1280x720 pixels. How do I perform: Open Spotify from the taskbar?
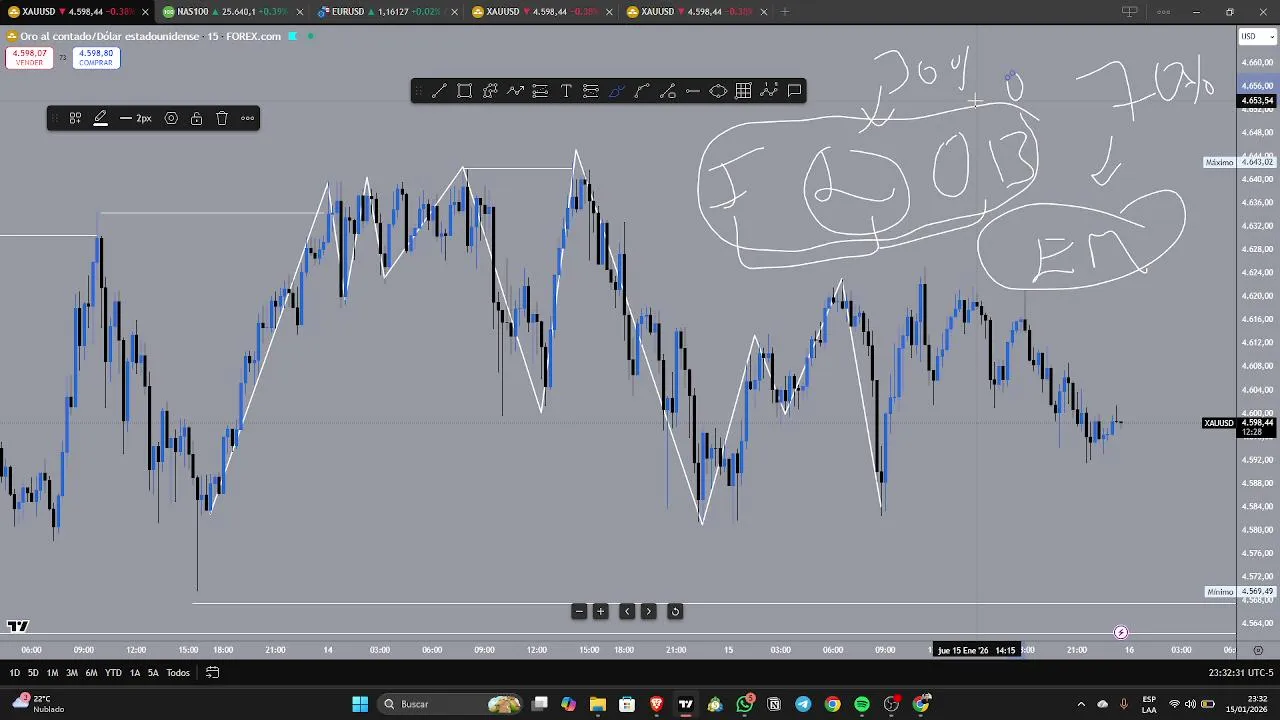862,704
